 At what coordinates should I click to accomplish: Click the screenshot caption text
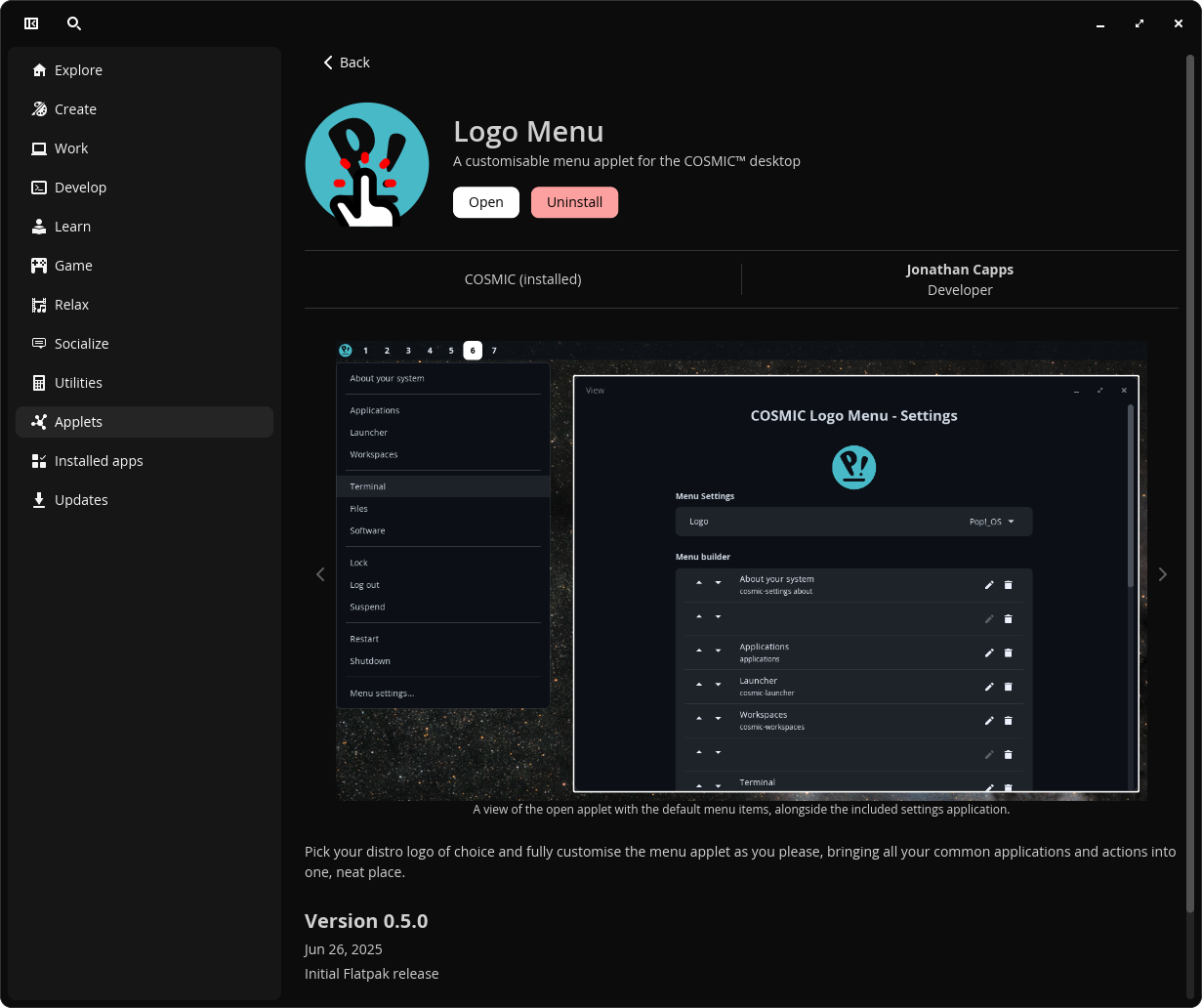pyautogui.click(x=741, y=810)
